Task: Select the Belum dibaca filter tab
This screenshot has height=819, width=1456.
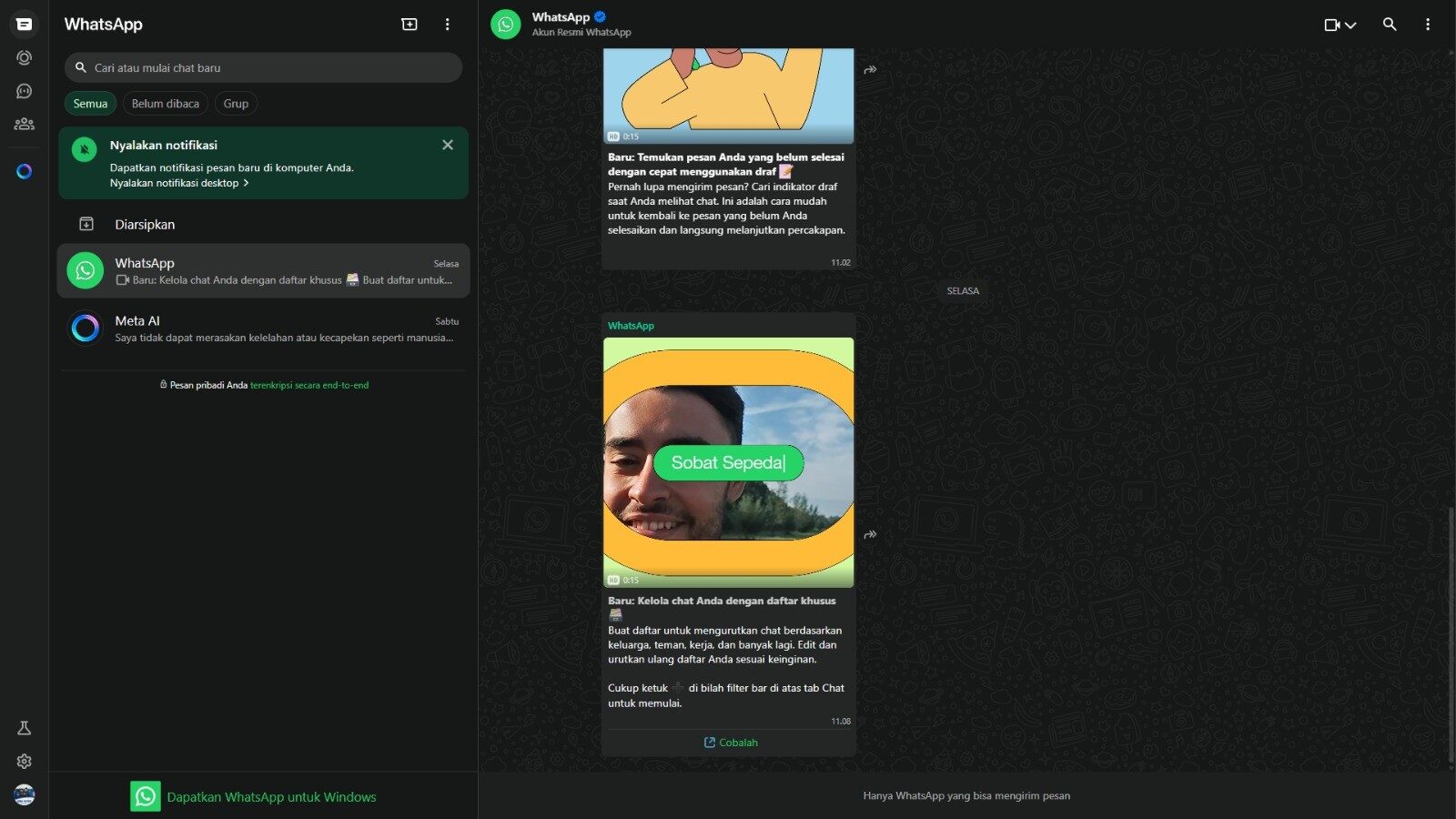Action: pos(166,104)
